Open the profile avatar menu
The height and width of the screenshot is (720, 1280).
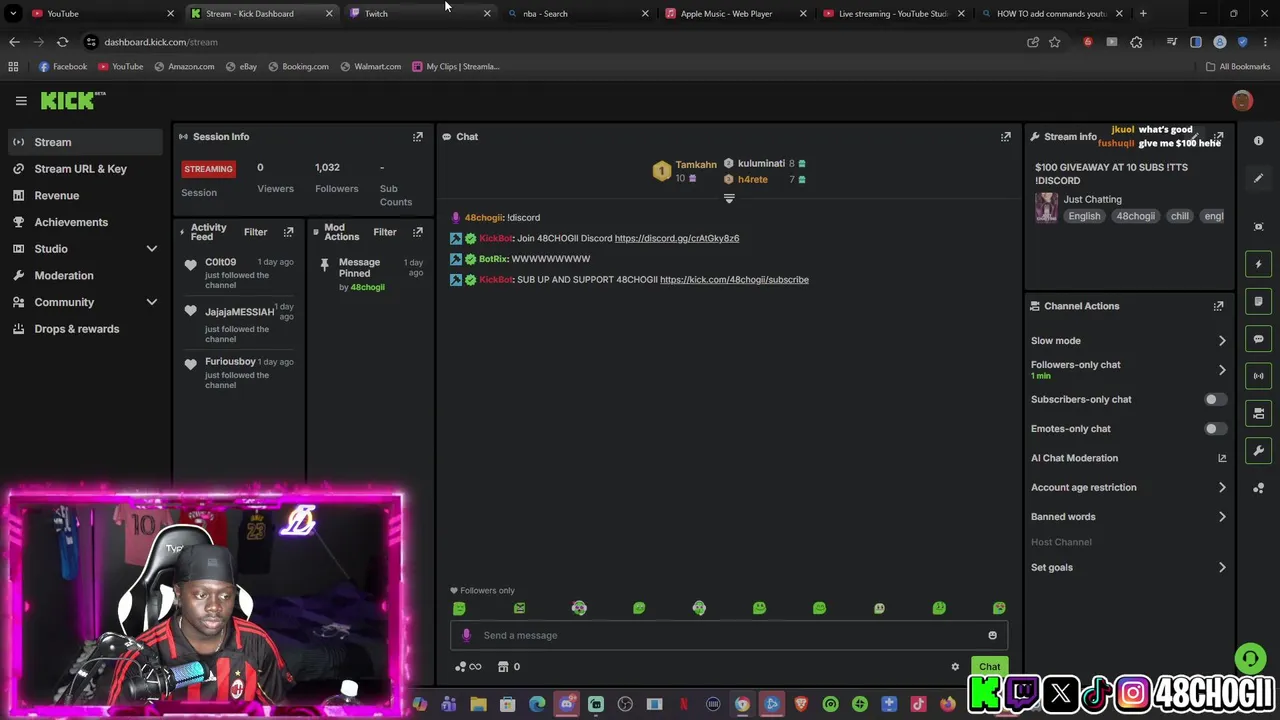tap(1242, 101)
